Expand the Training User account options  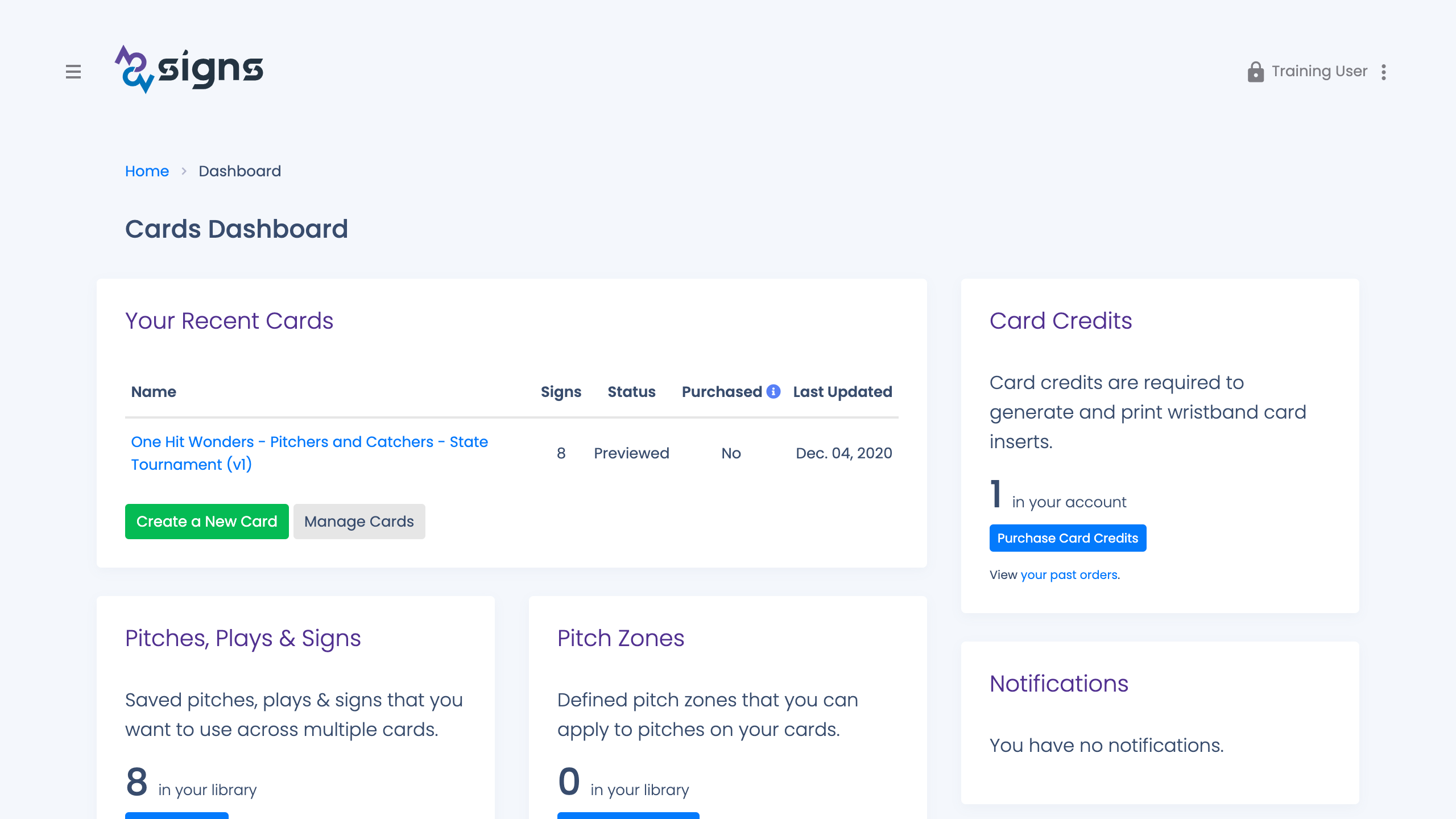[1384, 72]
